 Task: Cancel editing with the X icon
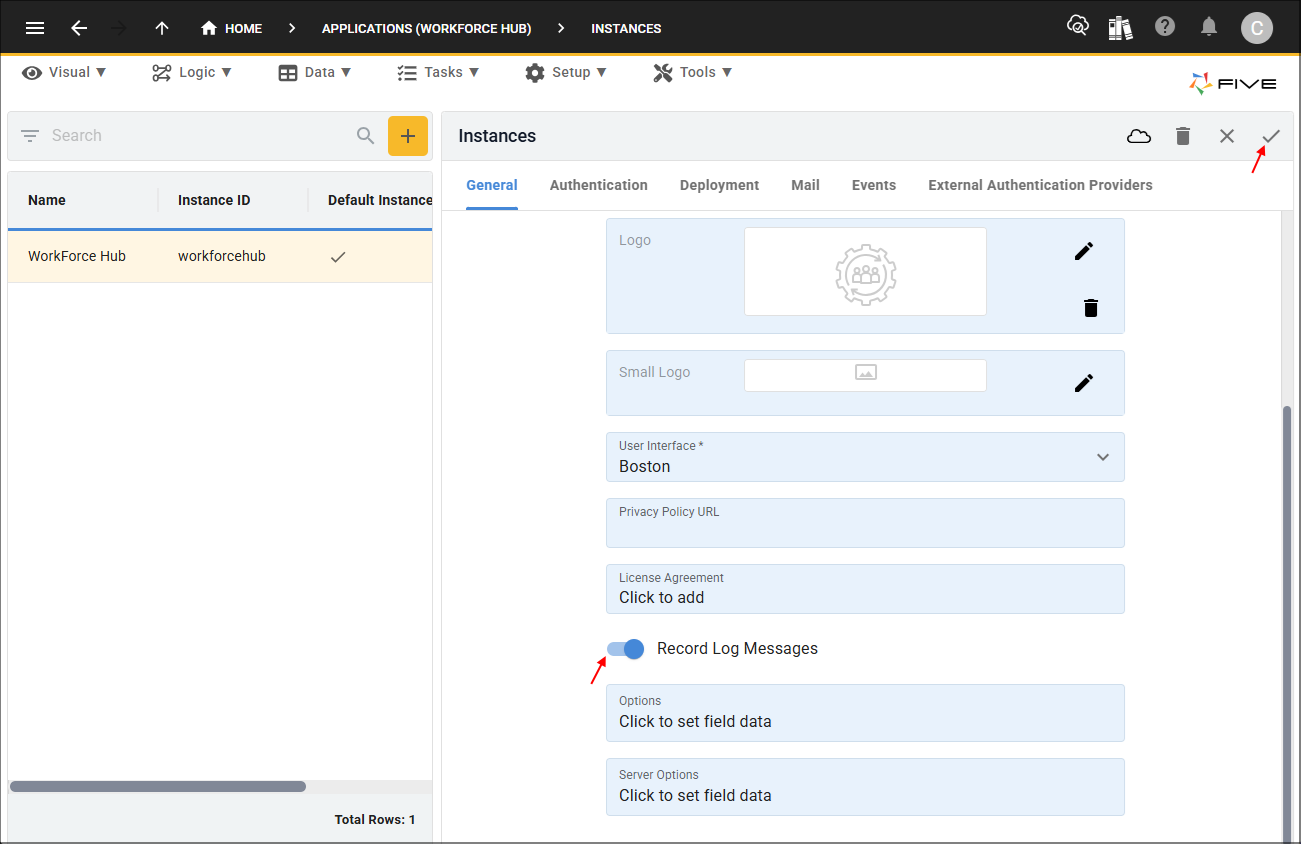coord(1227,136)
